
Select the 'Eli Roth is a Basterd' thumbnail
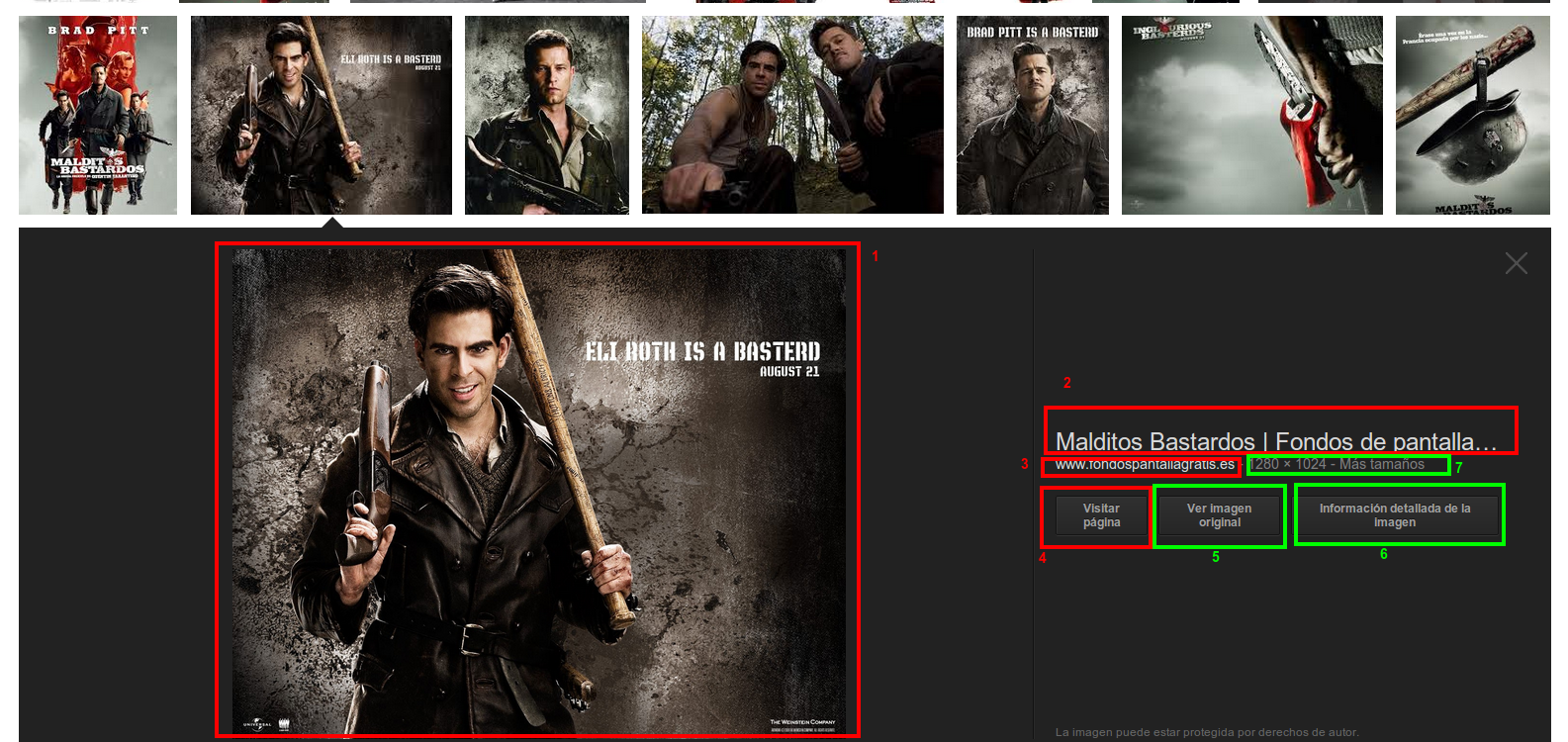[322, 115]
